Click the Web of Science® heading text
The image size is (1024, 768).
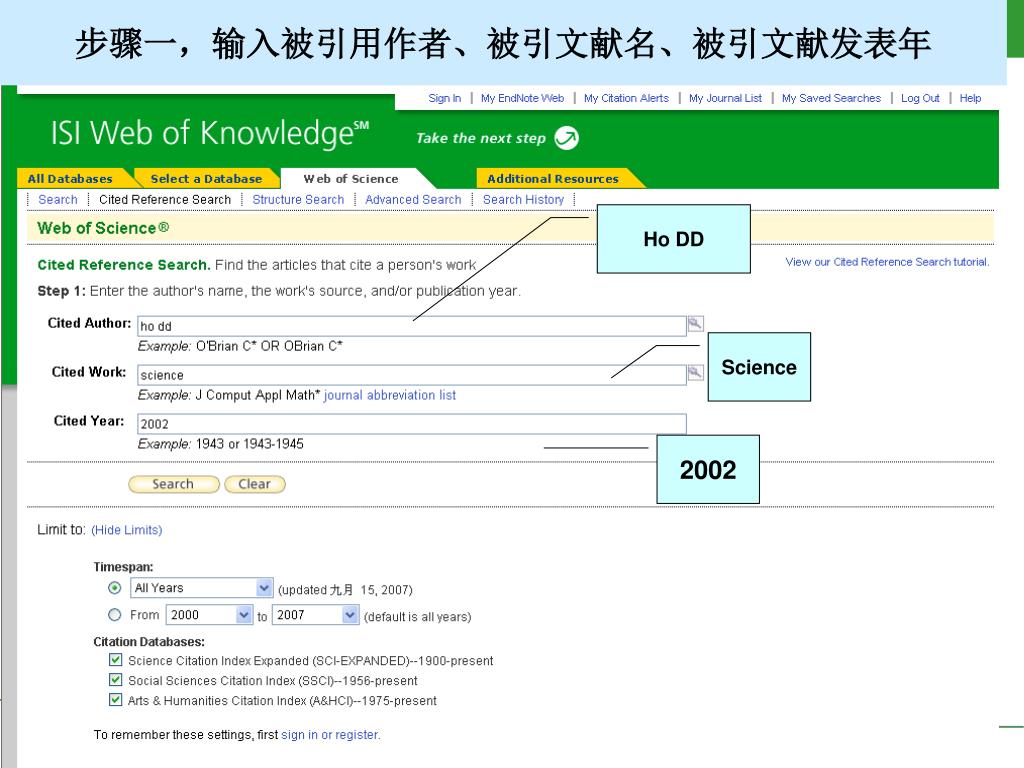tap(103, 228)
